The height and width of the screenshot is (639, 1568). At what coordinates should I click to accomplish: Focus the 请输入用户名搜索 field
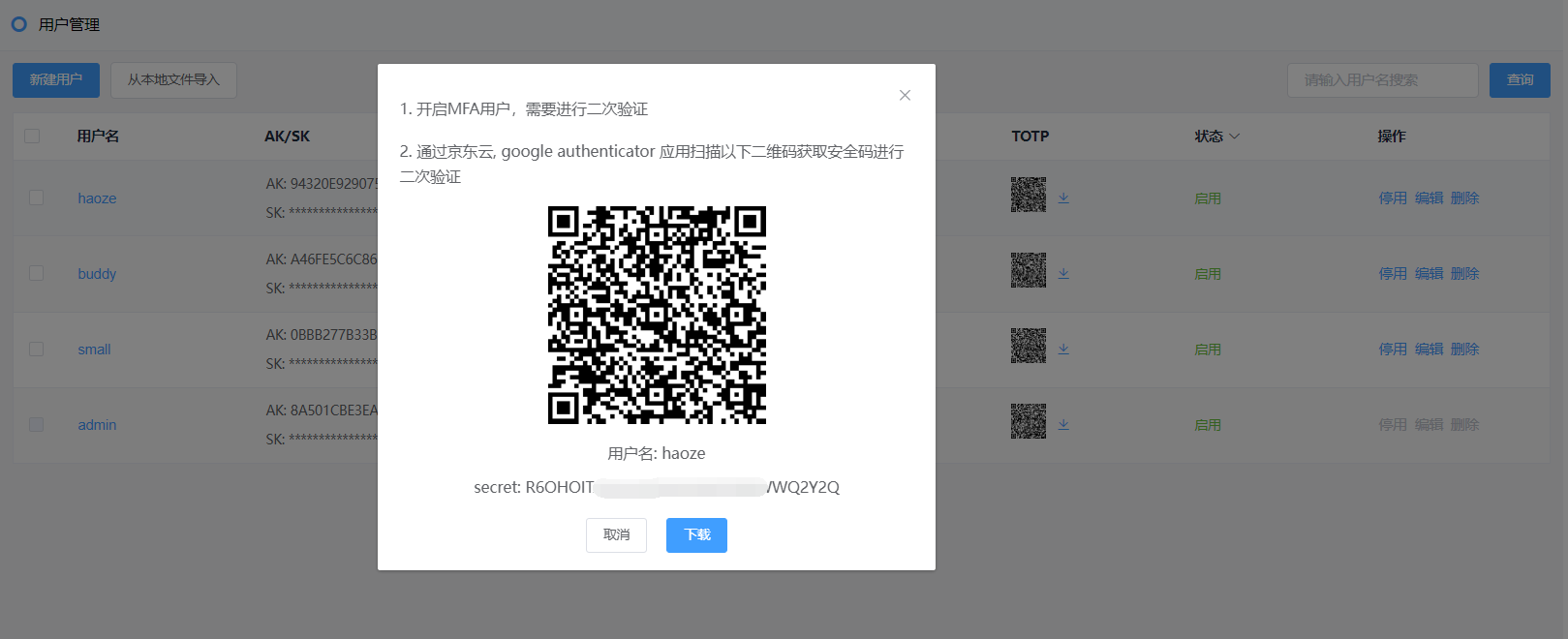[x=1383, y=79]
